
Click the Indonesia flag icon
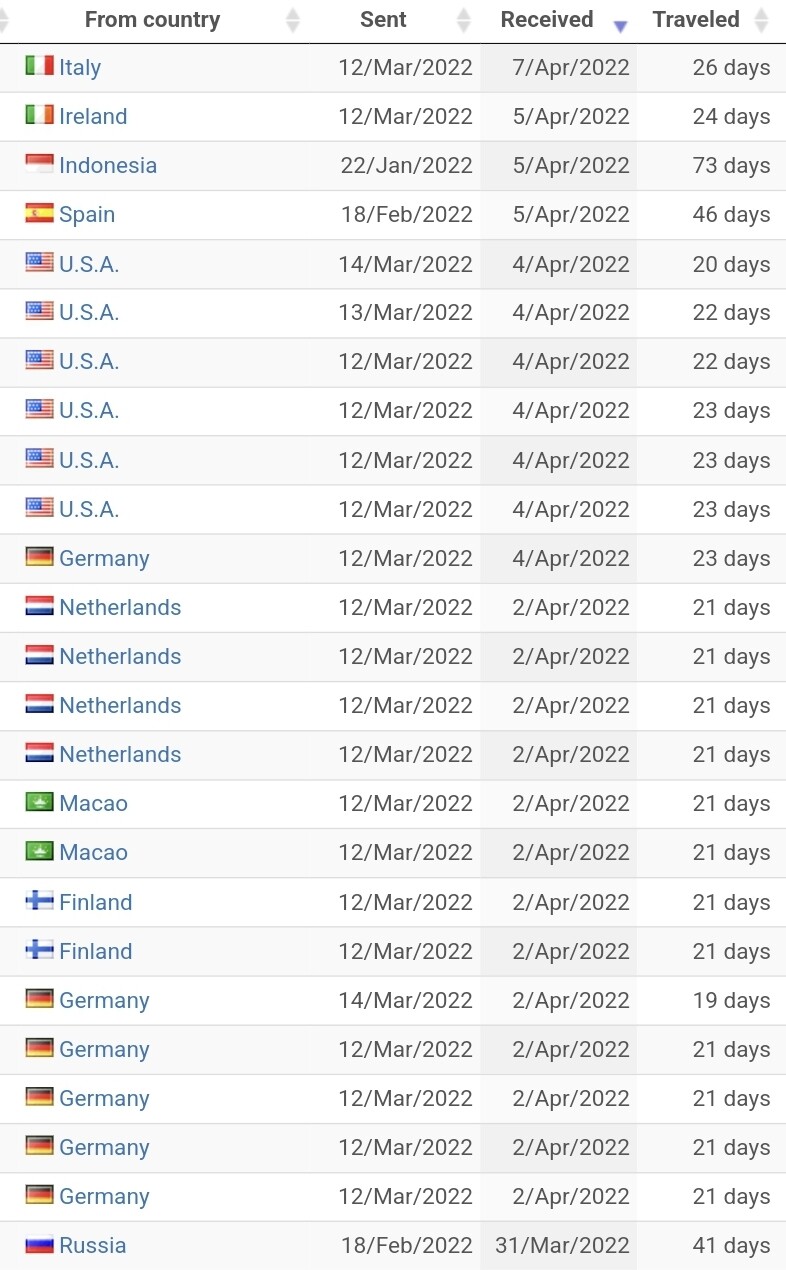39,164
